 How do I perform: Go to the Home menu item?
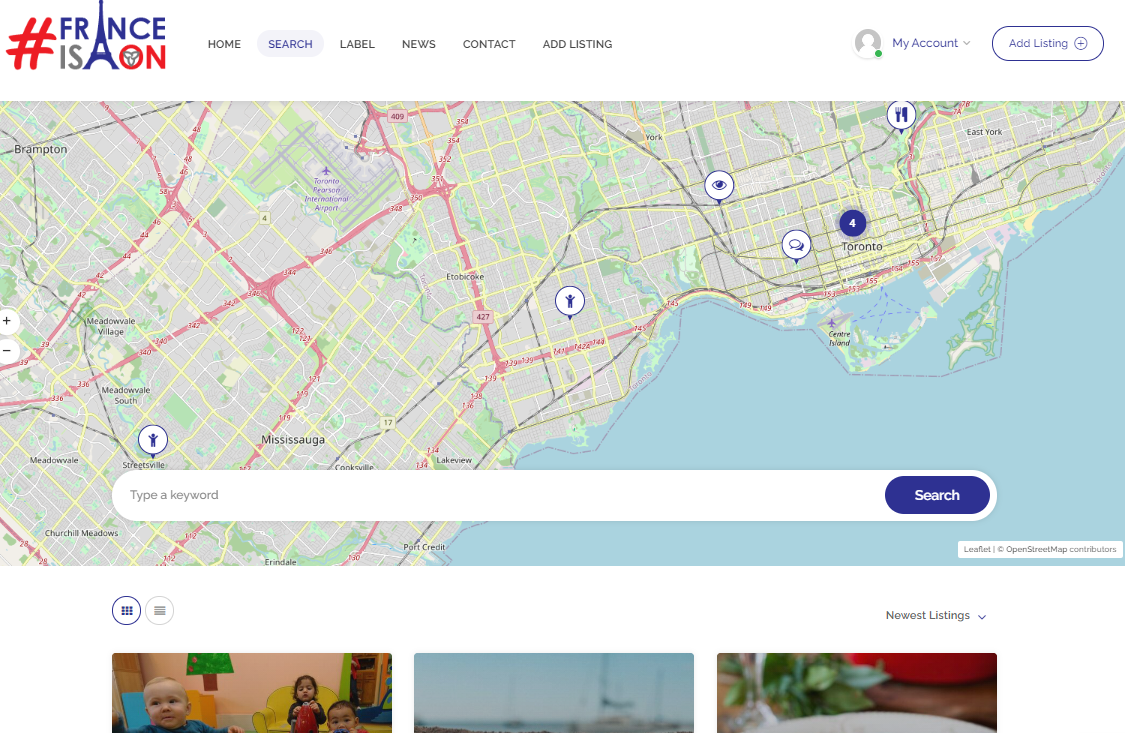(x=225, y=44)
